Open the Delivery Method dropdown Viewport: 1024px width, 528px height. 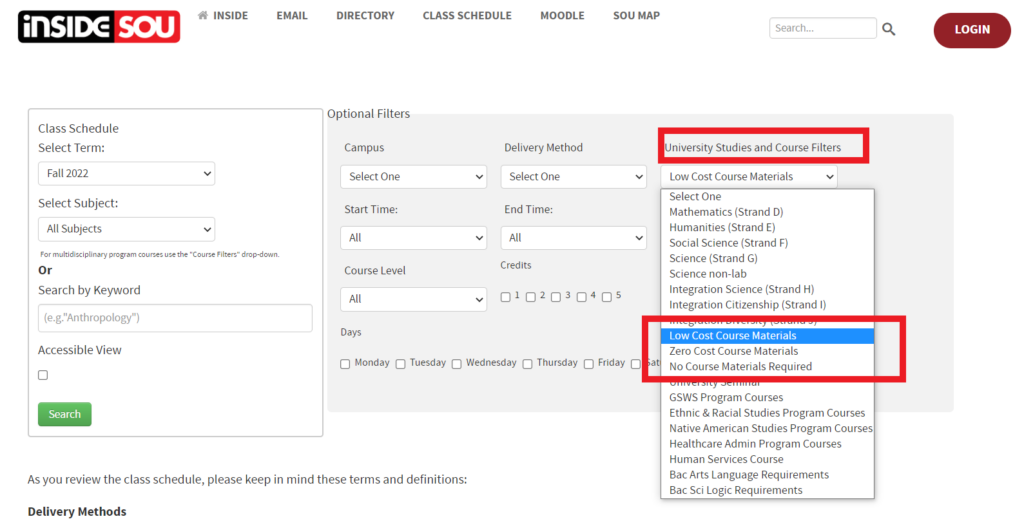pos(573,177)
